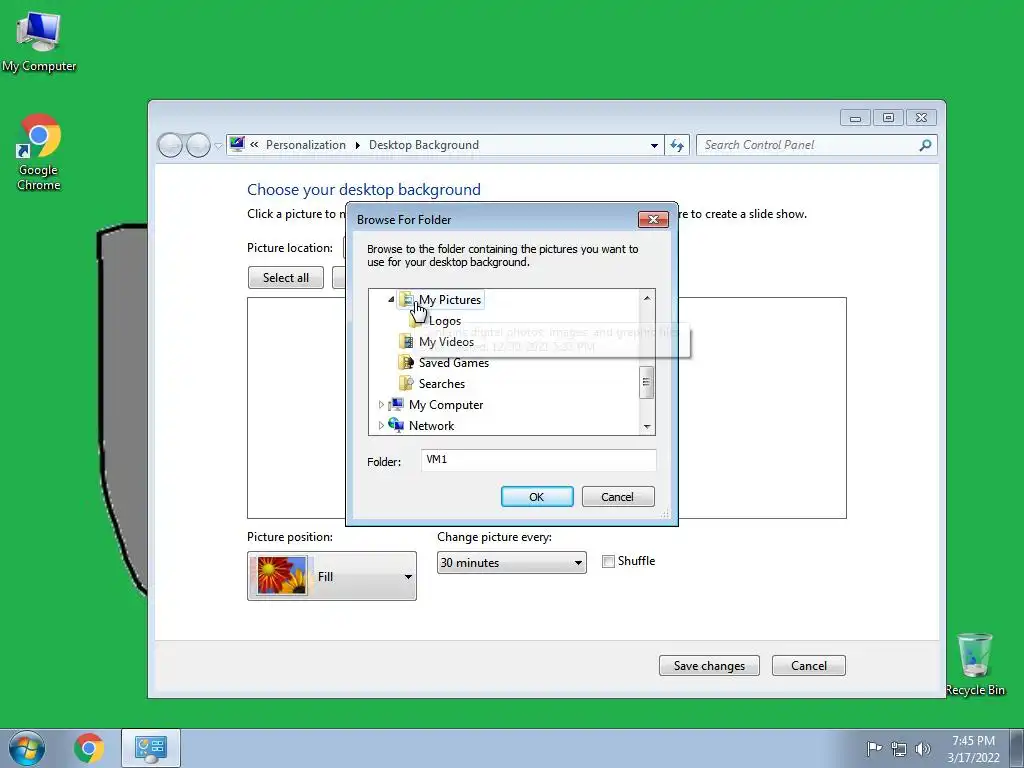Open Change picture every 30 minutes dropdown

(x=511, y=562)
